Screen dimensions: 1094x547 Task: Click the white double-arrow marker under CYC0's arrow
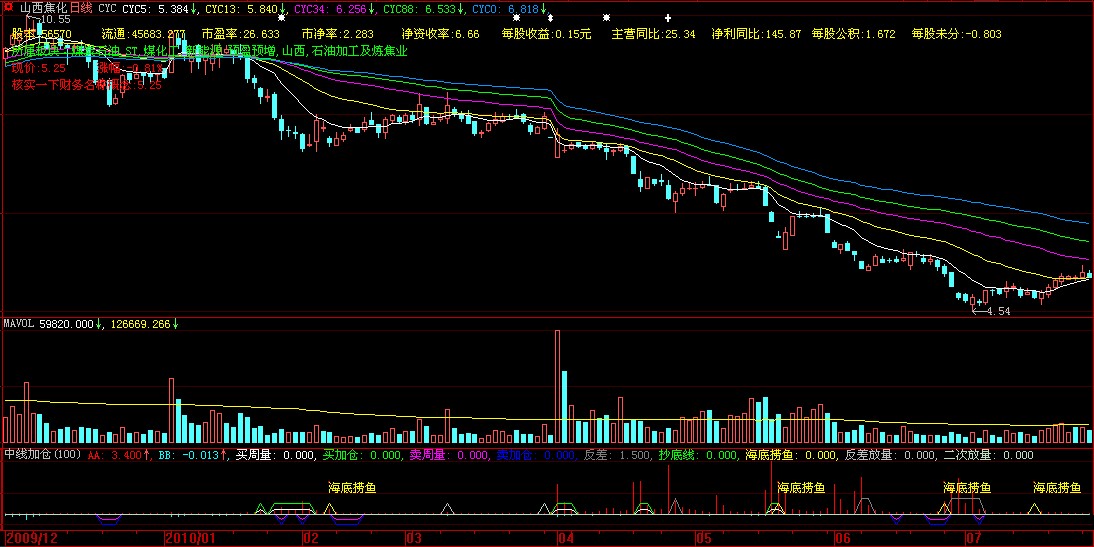550,19
